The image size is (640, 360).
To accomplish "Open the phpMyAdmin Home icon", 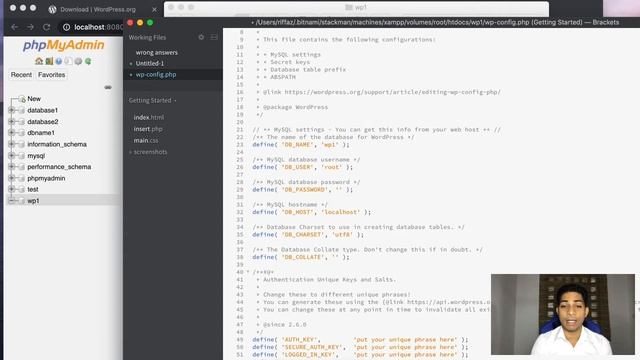I will click(x=39, y=61).
